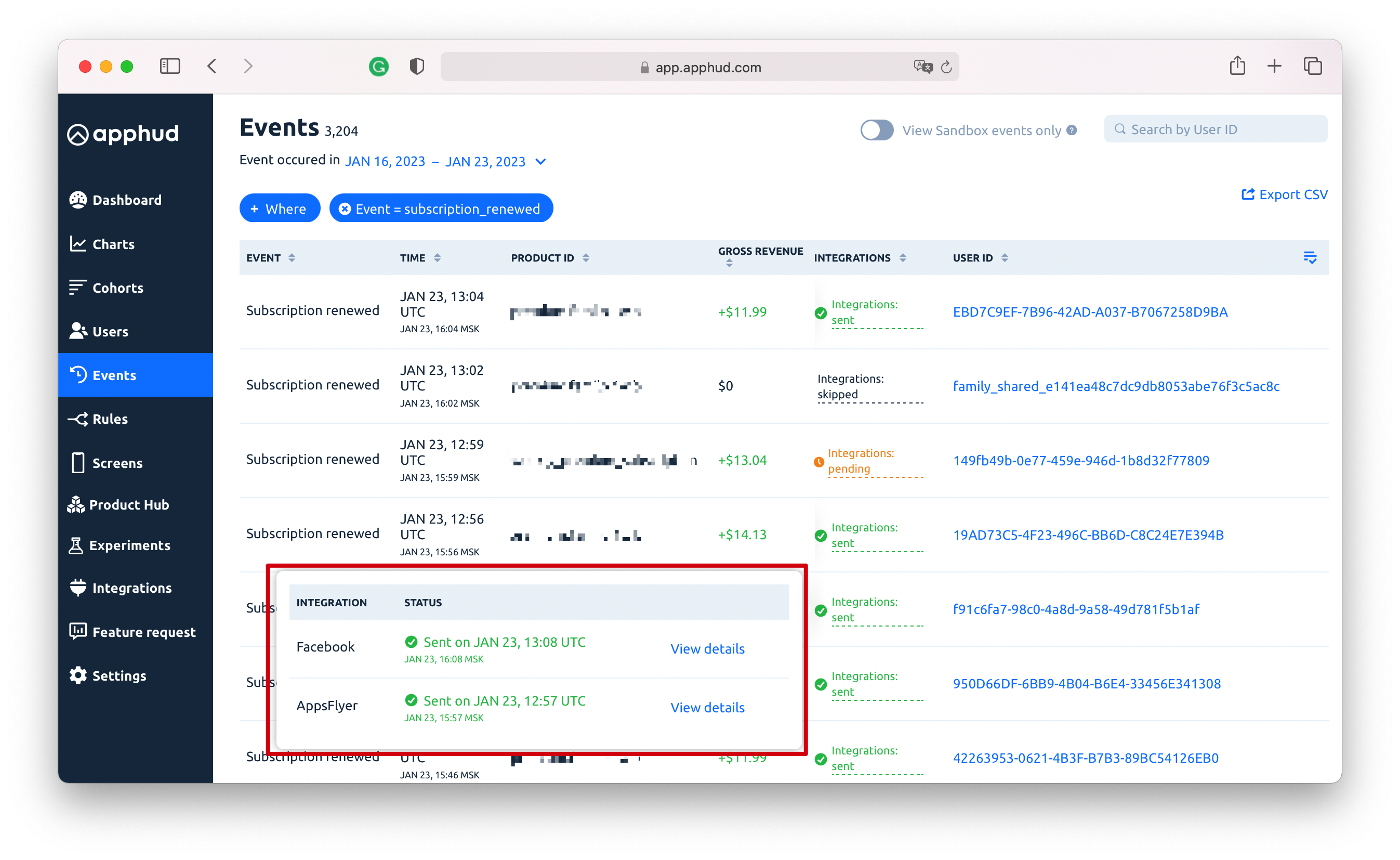Click the translate icon in address bar
Viewport: 1400px width, 860px height.
pyautogui.click(x=922, y=67)
